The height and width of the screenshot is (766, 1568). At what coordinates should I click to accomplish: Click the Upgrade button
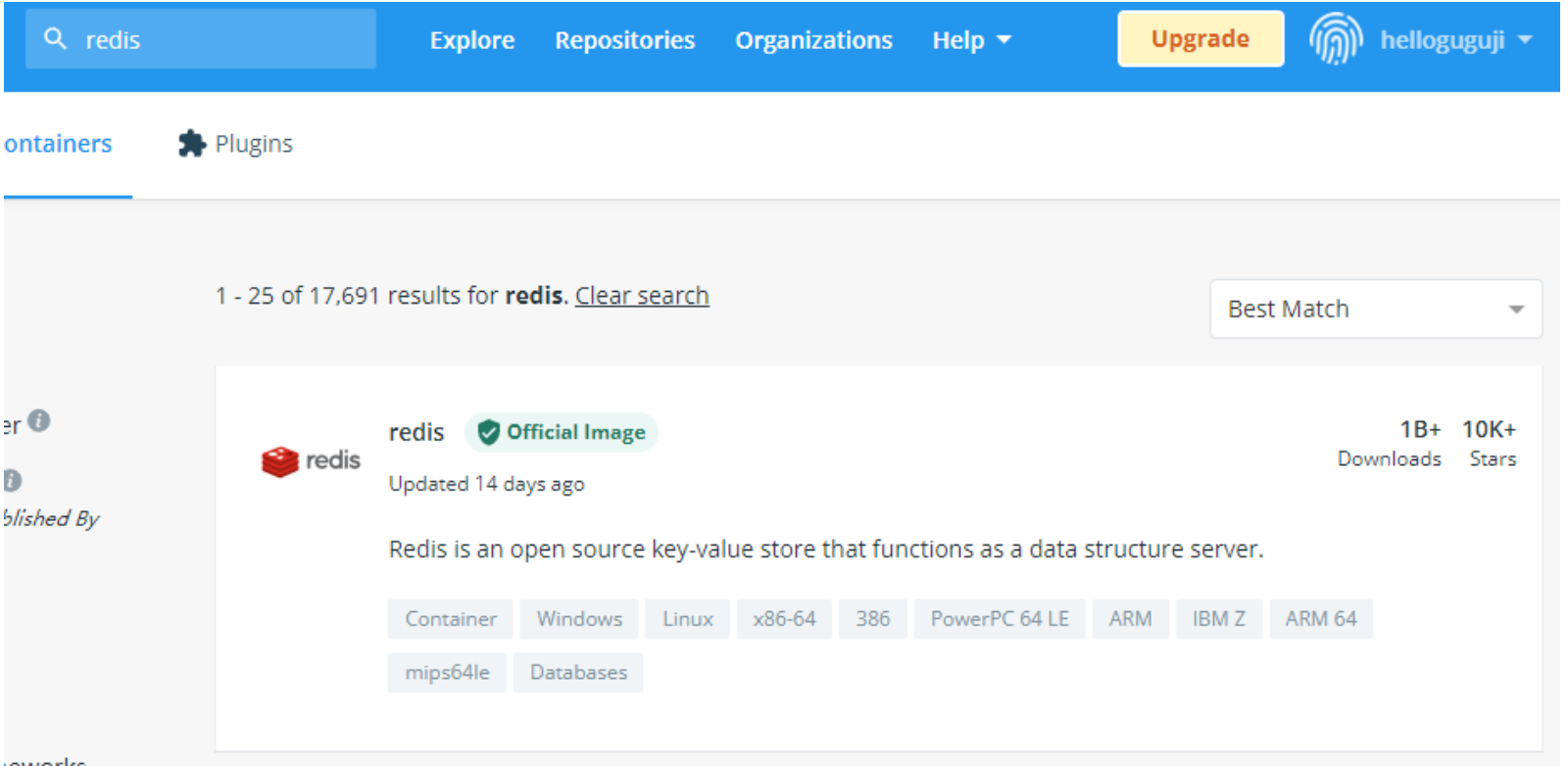1200,39
